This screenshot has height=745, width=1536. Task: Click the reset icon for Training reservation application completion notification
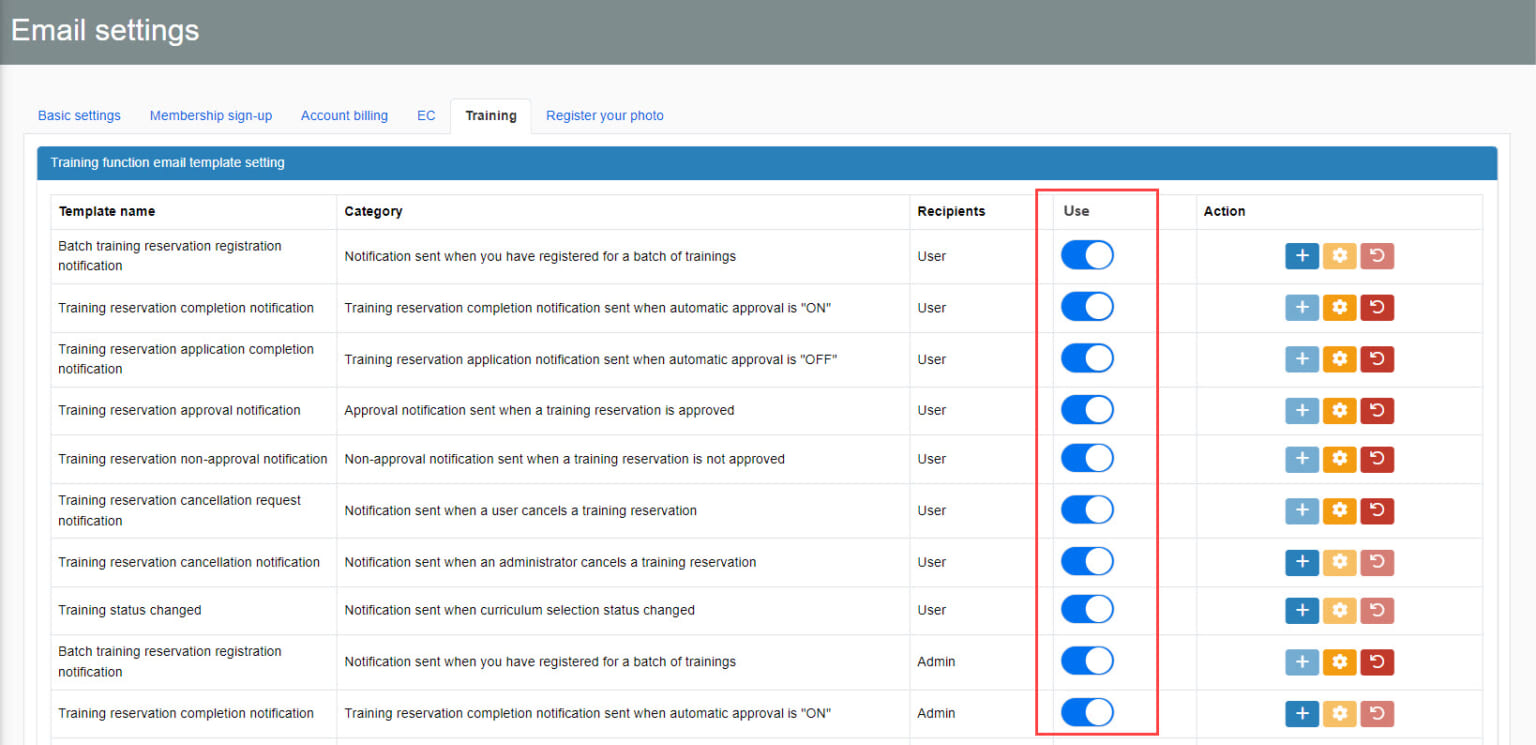pyautogui.click(x=1377, y=358)
